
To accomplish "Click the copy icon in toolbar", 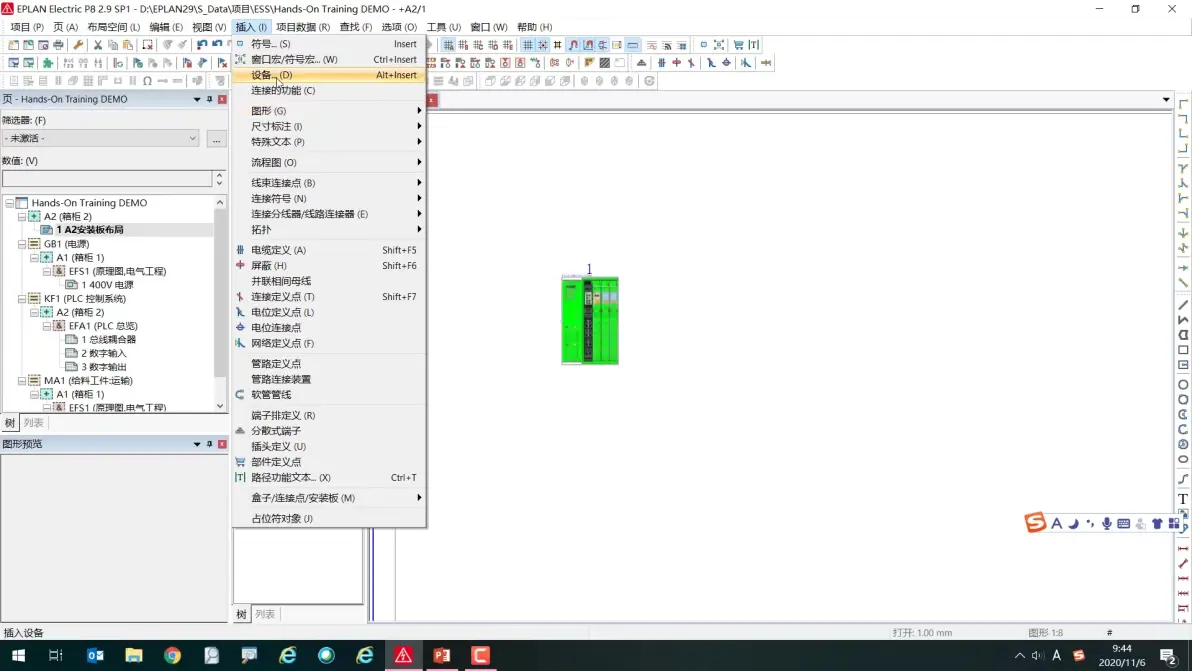I will 113,45.
